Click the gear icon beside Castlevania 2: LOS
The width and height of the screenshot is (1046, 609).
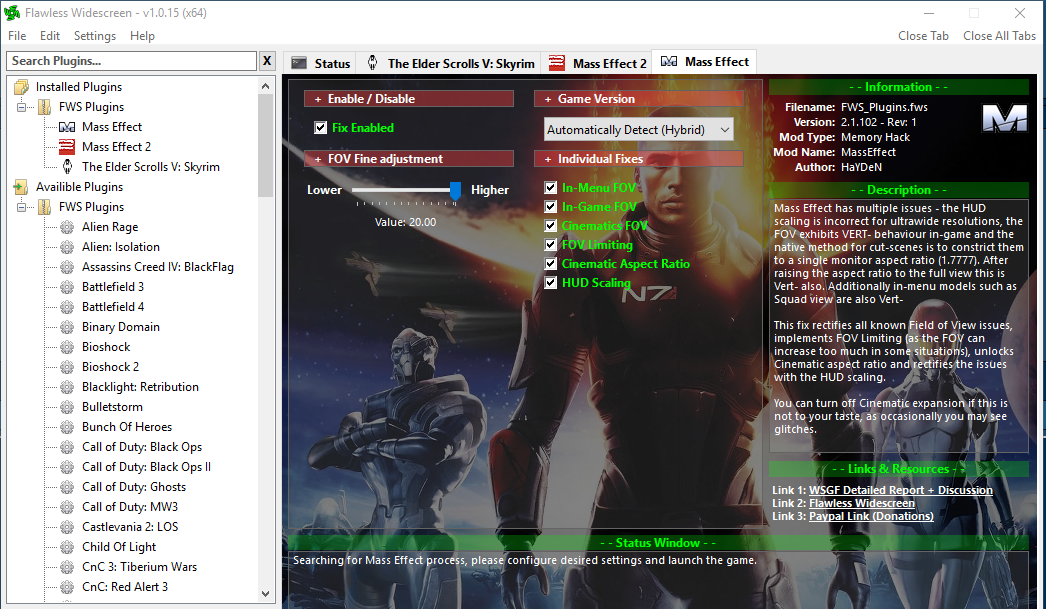(x=67, y=527)
